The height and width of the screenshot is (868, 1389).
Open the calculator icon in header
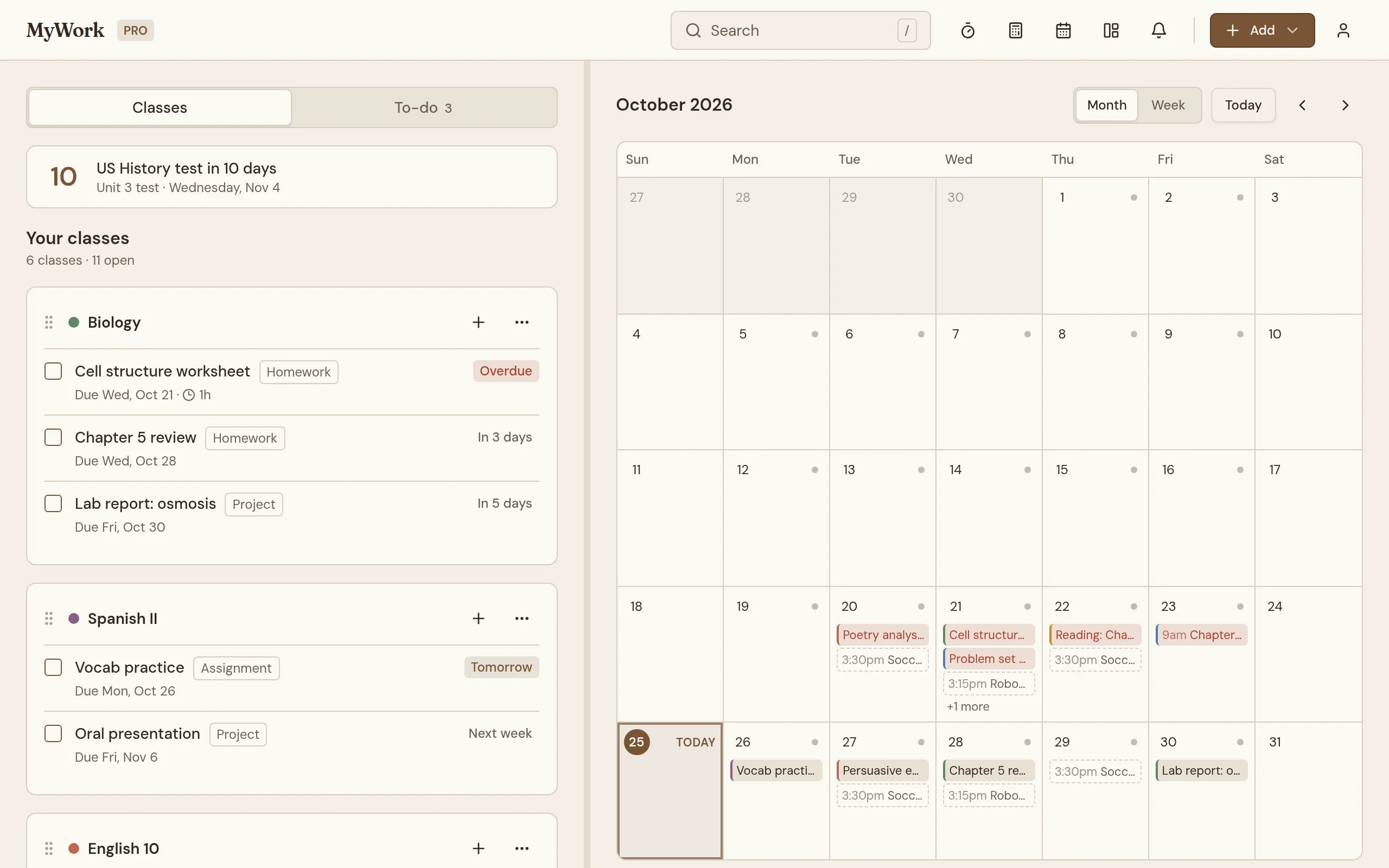(1015, 30)
